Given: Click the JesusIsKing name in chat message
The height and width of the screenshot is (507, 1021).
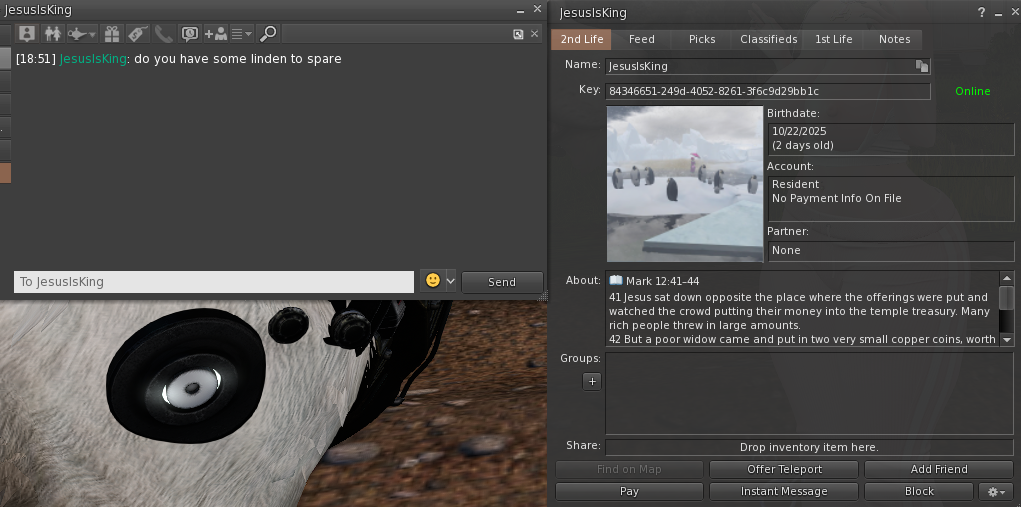Looking at the screenshot, I should [93, 59].
